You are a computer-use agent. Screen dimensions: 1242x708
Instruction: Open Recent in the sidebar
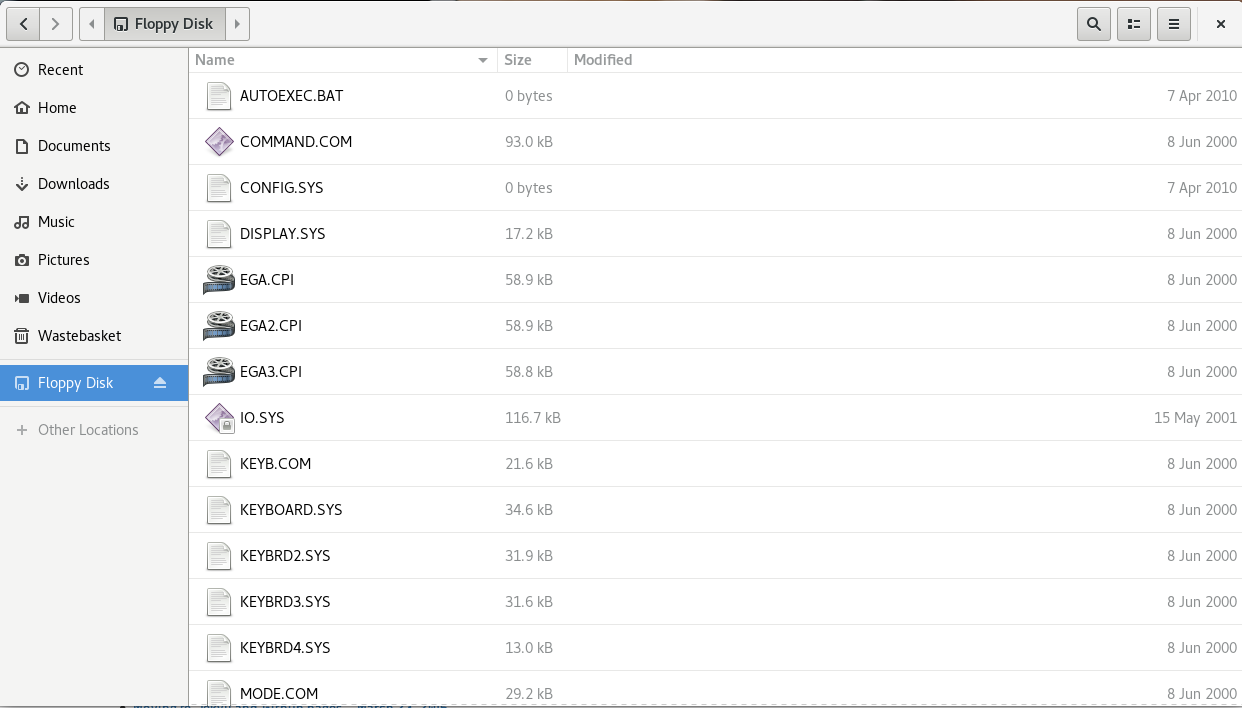coord(60,70)
